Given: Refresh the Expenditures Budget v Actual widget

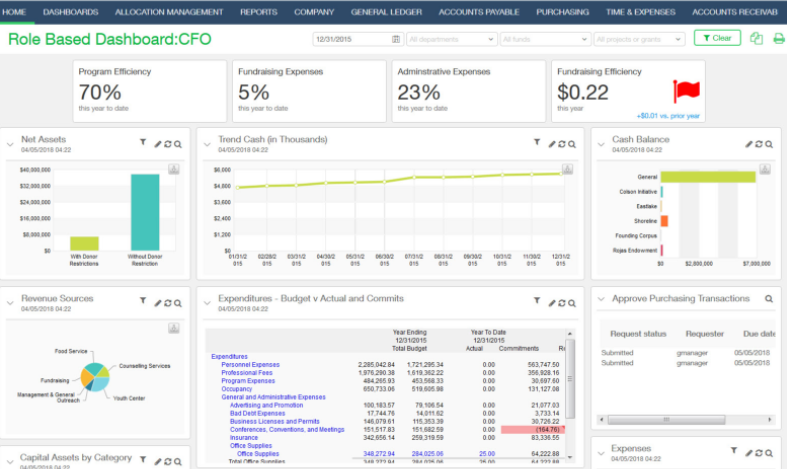Looking at the screenshot, I should pyautogui.click(x=562, y=303).
